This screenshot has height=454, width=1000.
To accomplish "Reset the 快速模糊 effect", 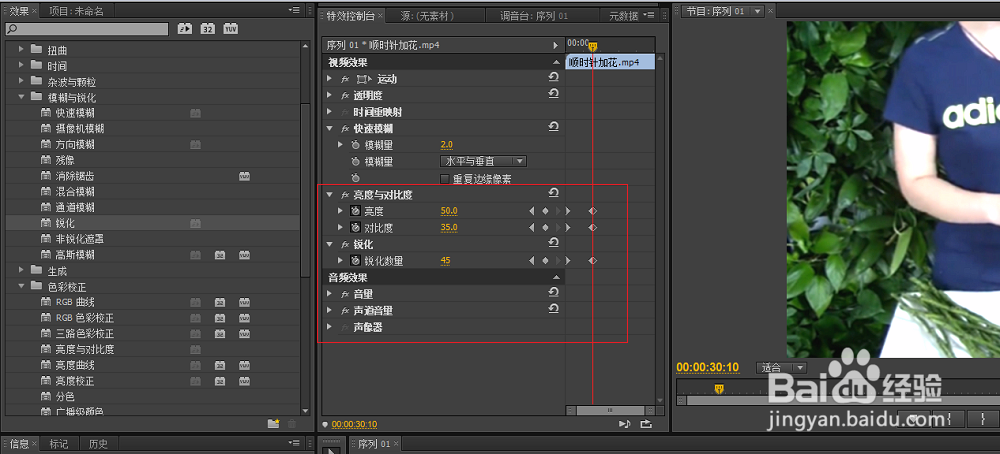I will (x=554, y=127).
